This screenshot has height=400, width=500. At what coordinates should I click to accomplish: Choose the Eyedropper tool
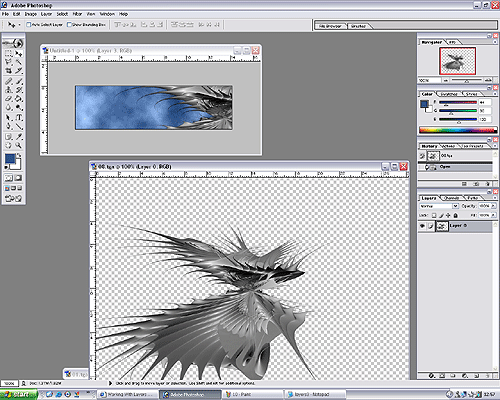[19, 136]
